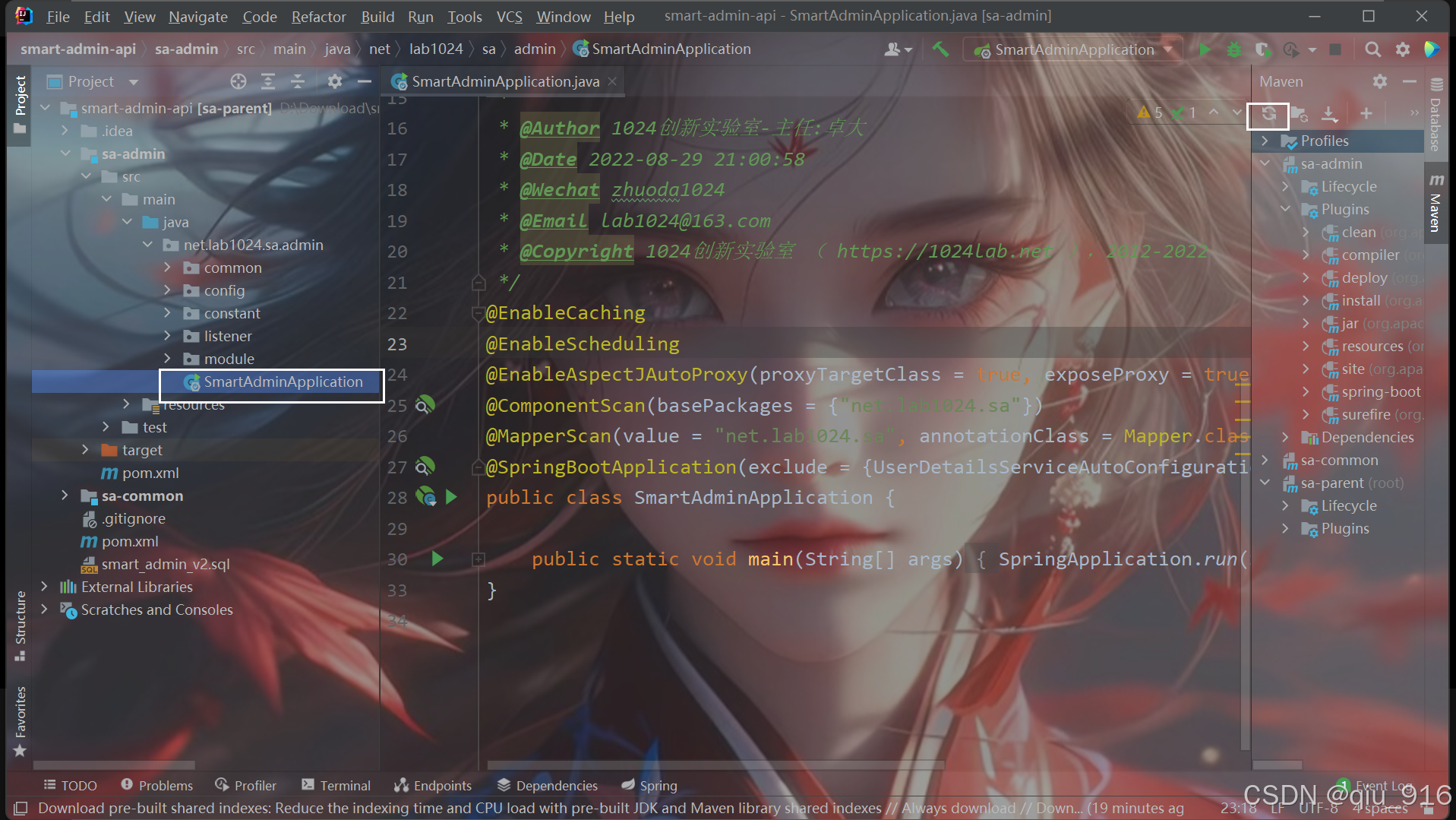Run with Coverage icon

1262,49
